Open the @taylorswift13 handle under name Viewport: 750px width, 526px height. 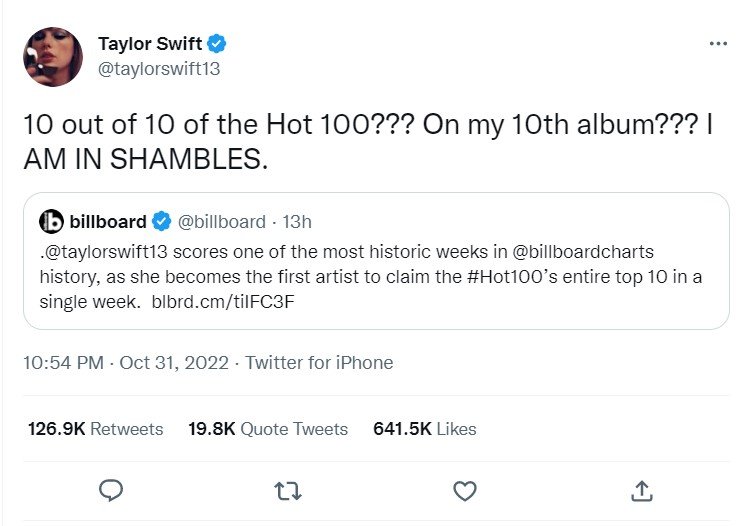(159, 69)
